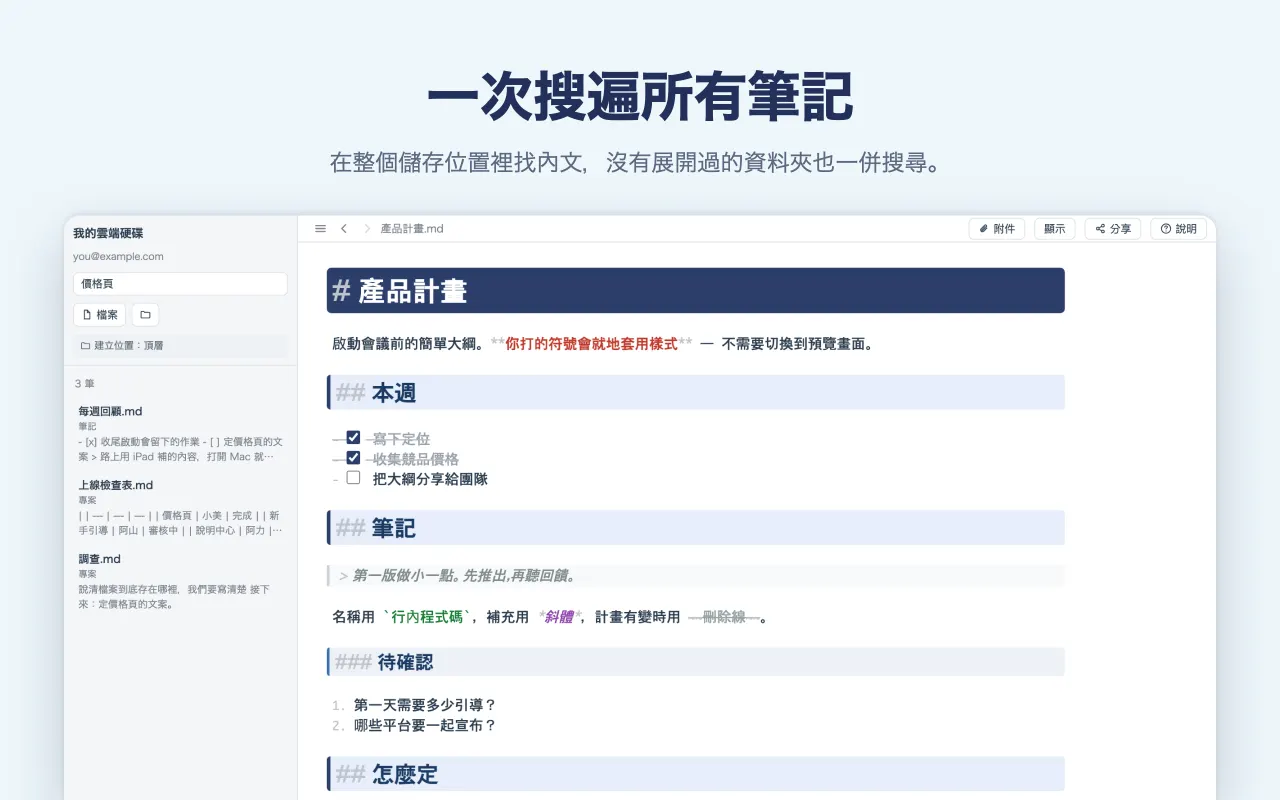Click list item 第一天需要多少引導？
Screen dimensions: 1280x800
(x=425, y=705)
